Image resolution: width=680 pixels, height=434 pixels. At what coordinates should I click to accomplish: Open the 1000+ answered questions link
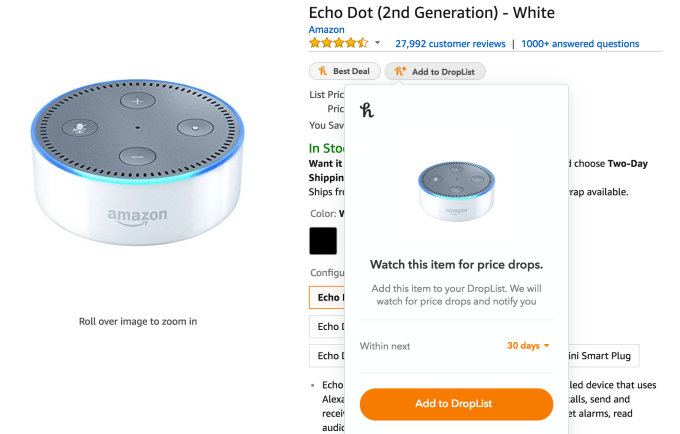[x=580, y=44]
